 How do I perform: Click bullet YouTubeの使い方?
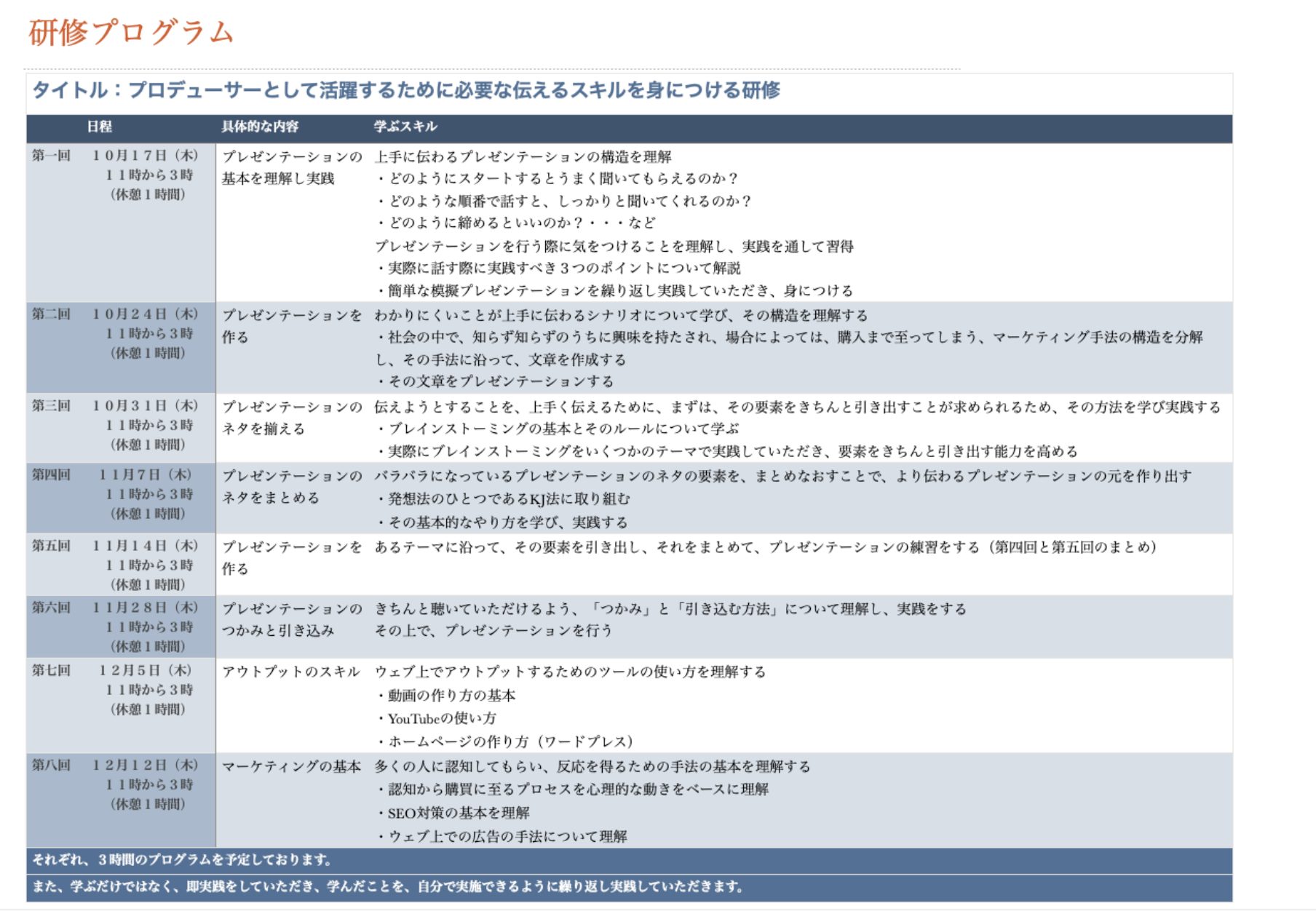[x=437, y=719]
